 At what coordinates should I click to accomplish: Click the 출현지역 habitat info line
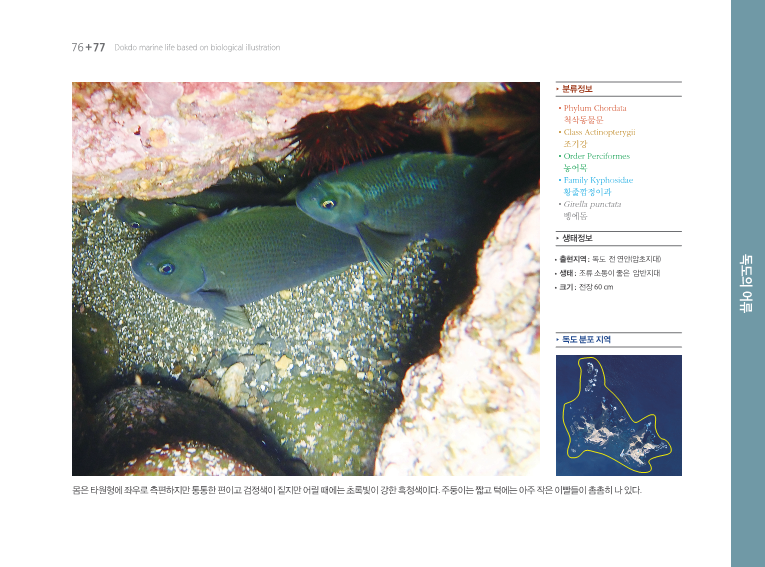pyautogui.click(x=608, y=259)
